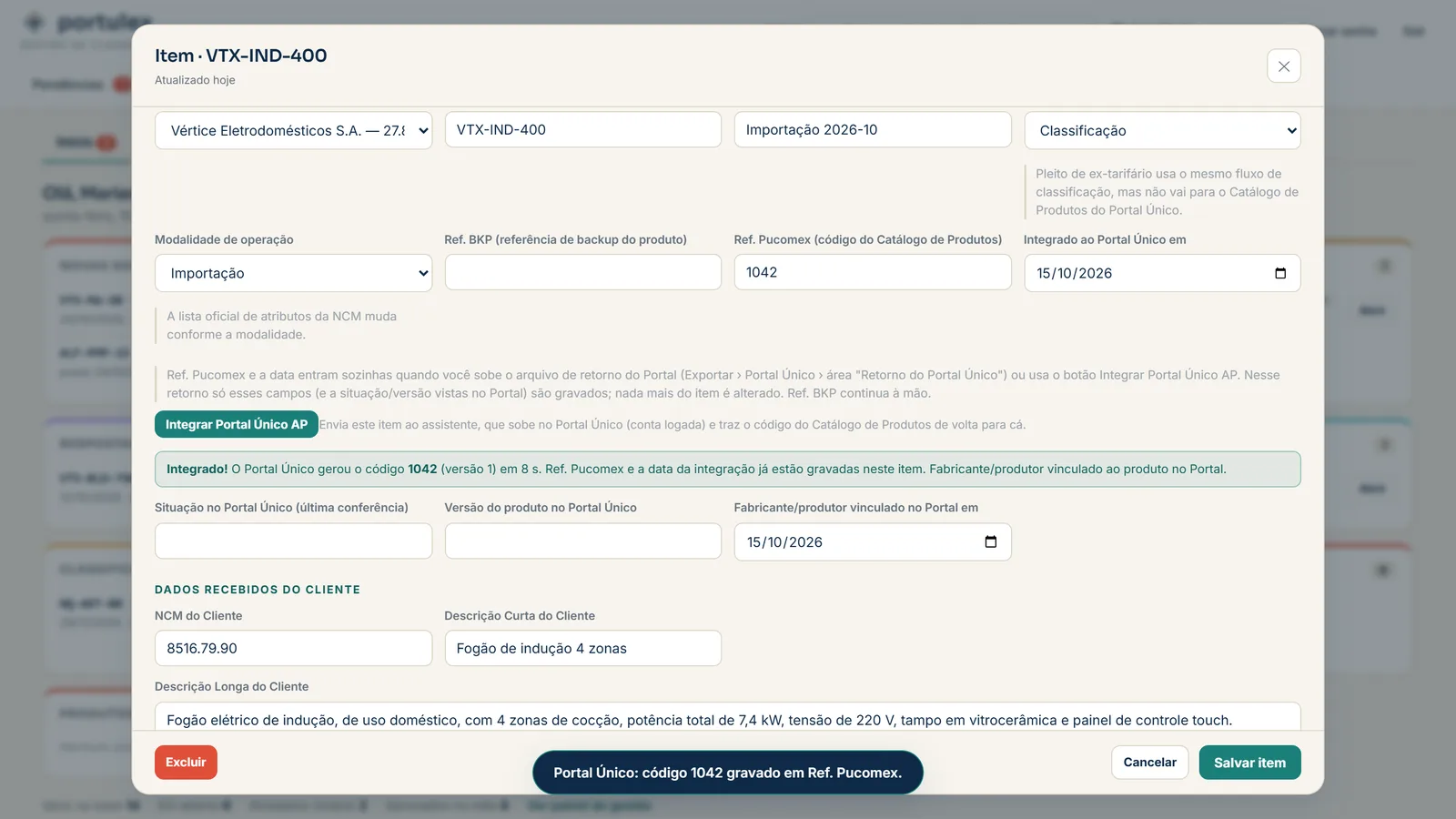Click the Versão do produto no Portal Único field
Viewport: 1456px width, 819px height.
click(x=582, y=541)
